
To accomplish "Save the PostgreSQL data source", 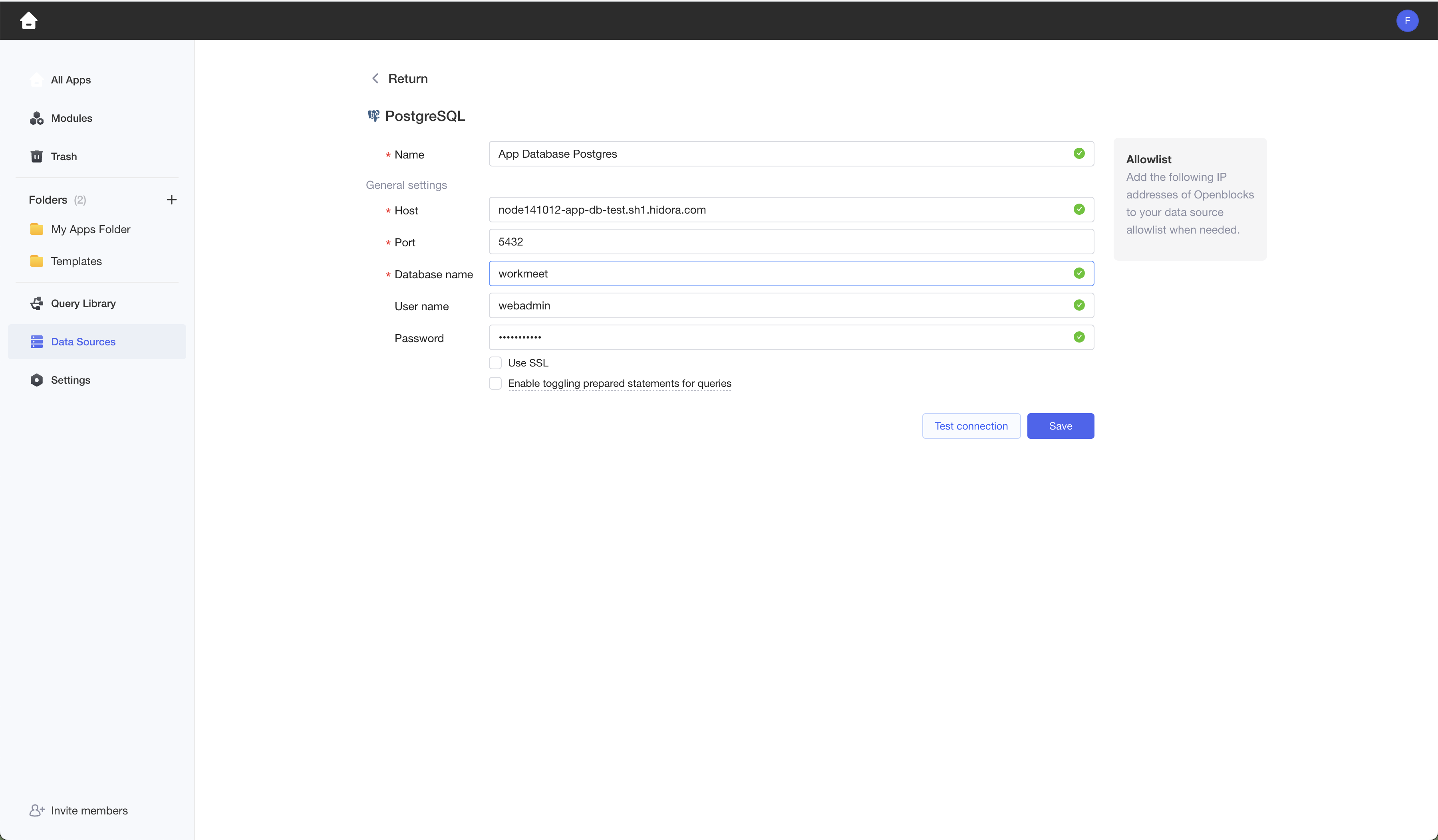I will (x=1060, y=426).
